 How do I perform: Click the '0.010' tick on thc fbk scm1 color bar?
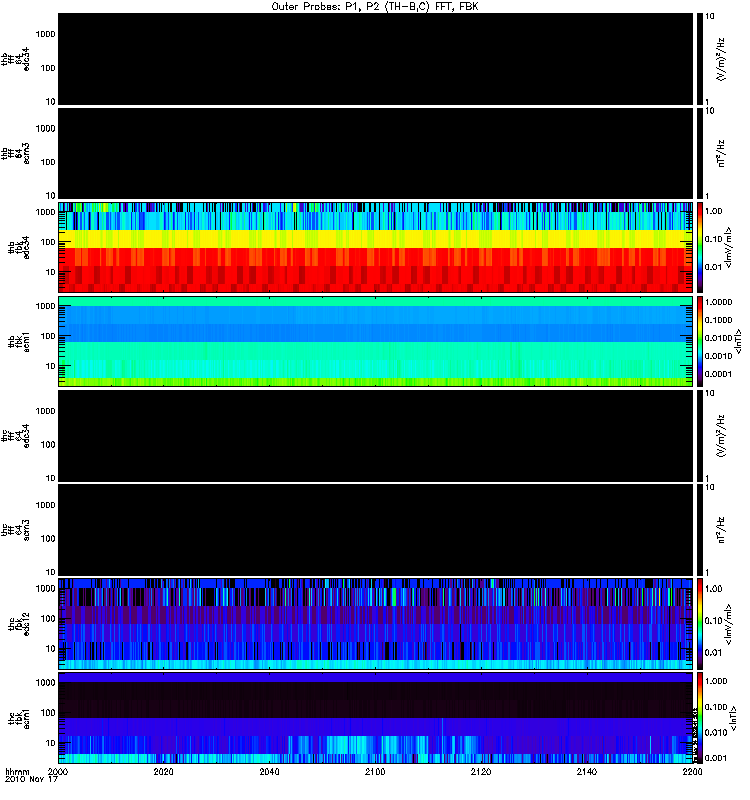pos(716,733)
